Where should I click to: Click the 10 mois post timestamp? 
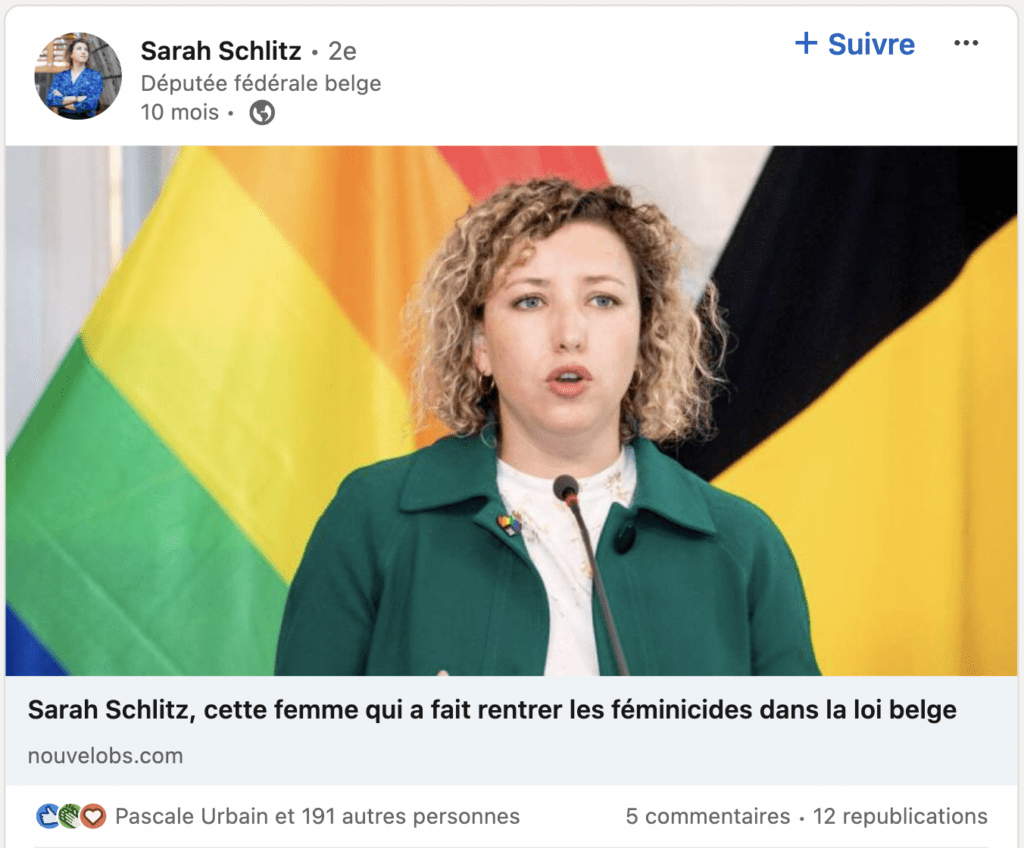click(x=180, y=112)
